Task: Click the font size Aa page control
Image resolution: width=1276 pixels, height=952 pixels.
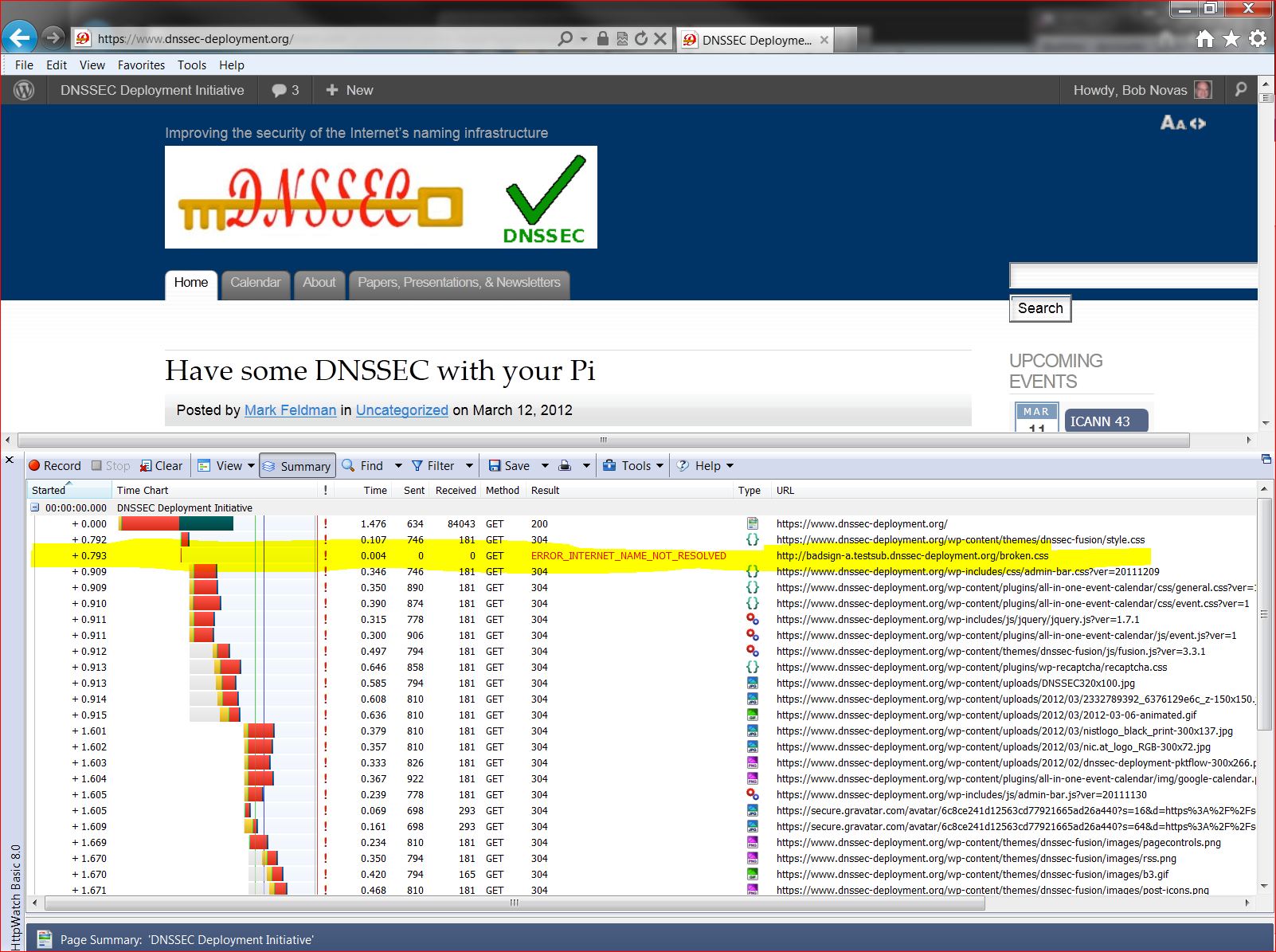Action: [1173, 123]
